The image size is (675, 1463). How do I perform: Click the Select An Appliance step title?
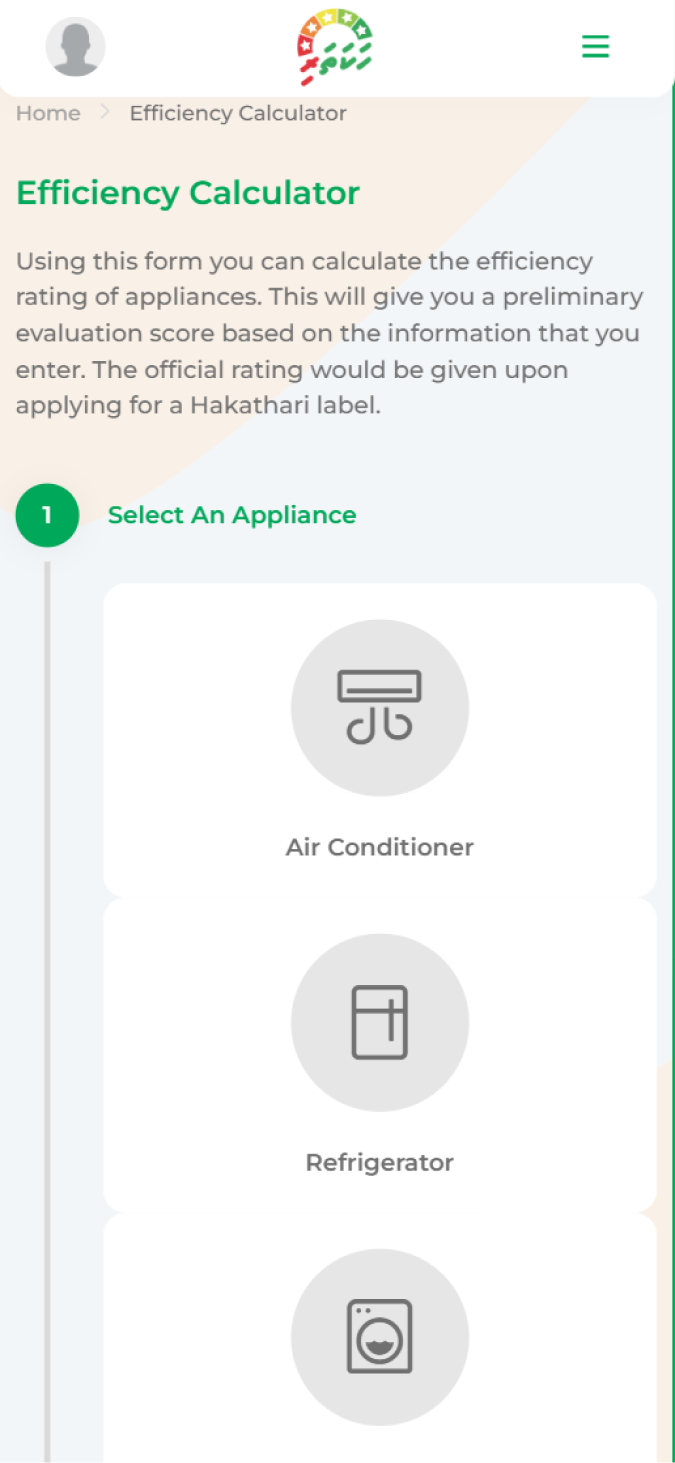232,515
